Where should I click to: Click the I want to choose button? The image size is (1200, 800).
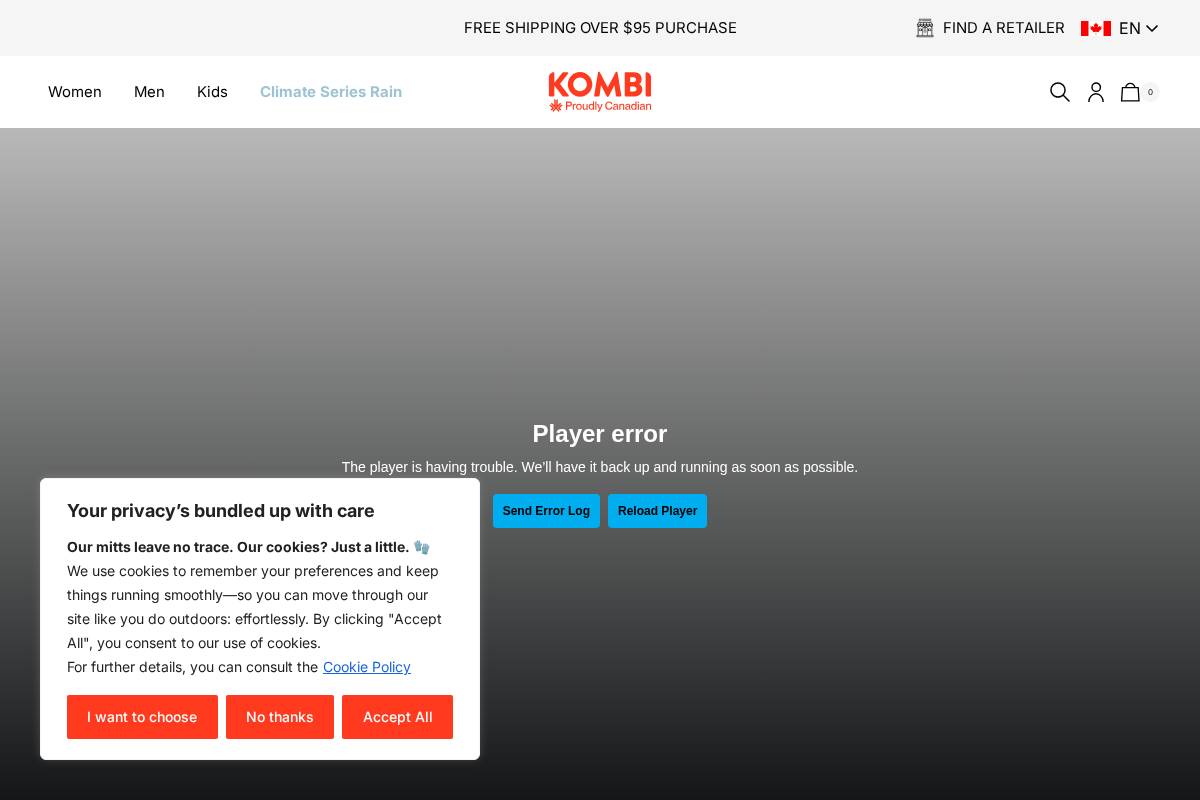(142, 717)
